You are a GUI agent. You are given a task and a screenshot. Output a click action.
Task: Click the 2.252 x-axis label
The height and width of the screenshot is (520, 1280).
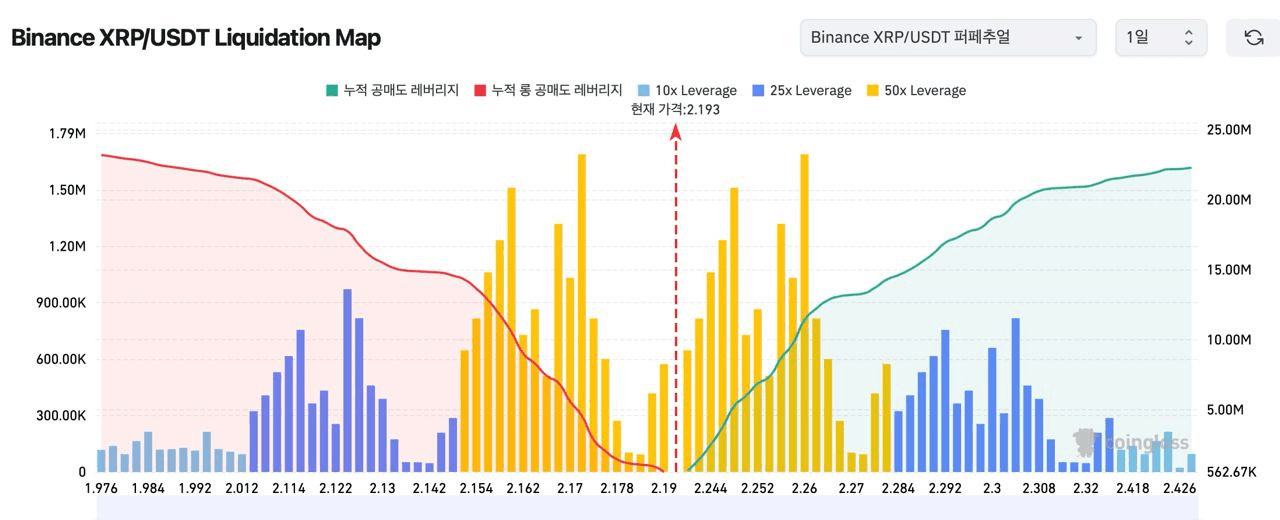758,488
